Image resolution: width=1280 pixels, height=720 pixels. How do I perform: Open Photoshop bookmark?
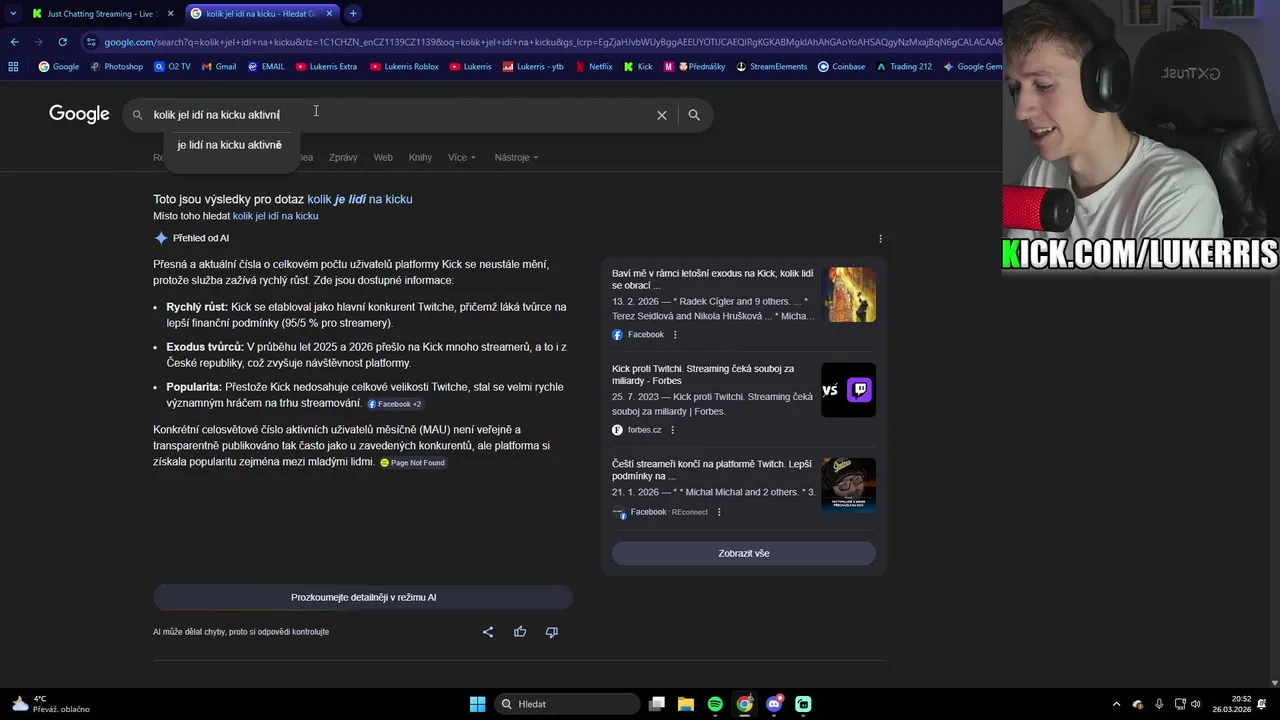116,67
